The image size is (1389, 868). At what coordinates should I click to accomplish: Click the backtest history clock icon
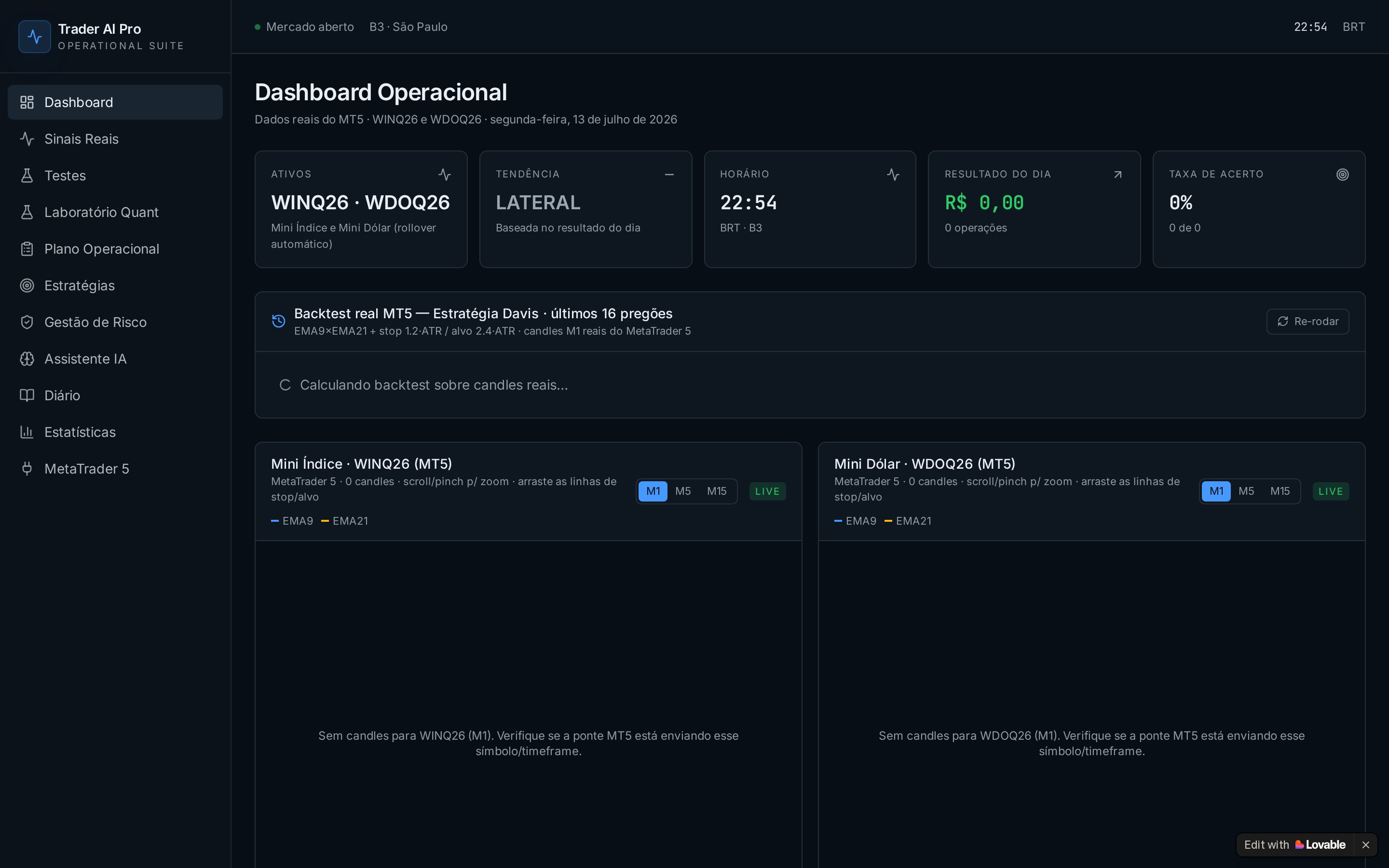[x=278, y=322]
